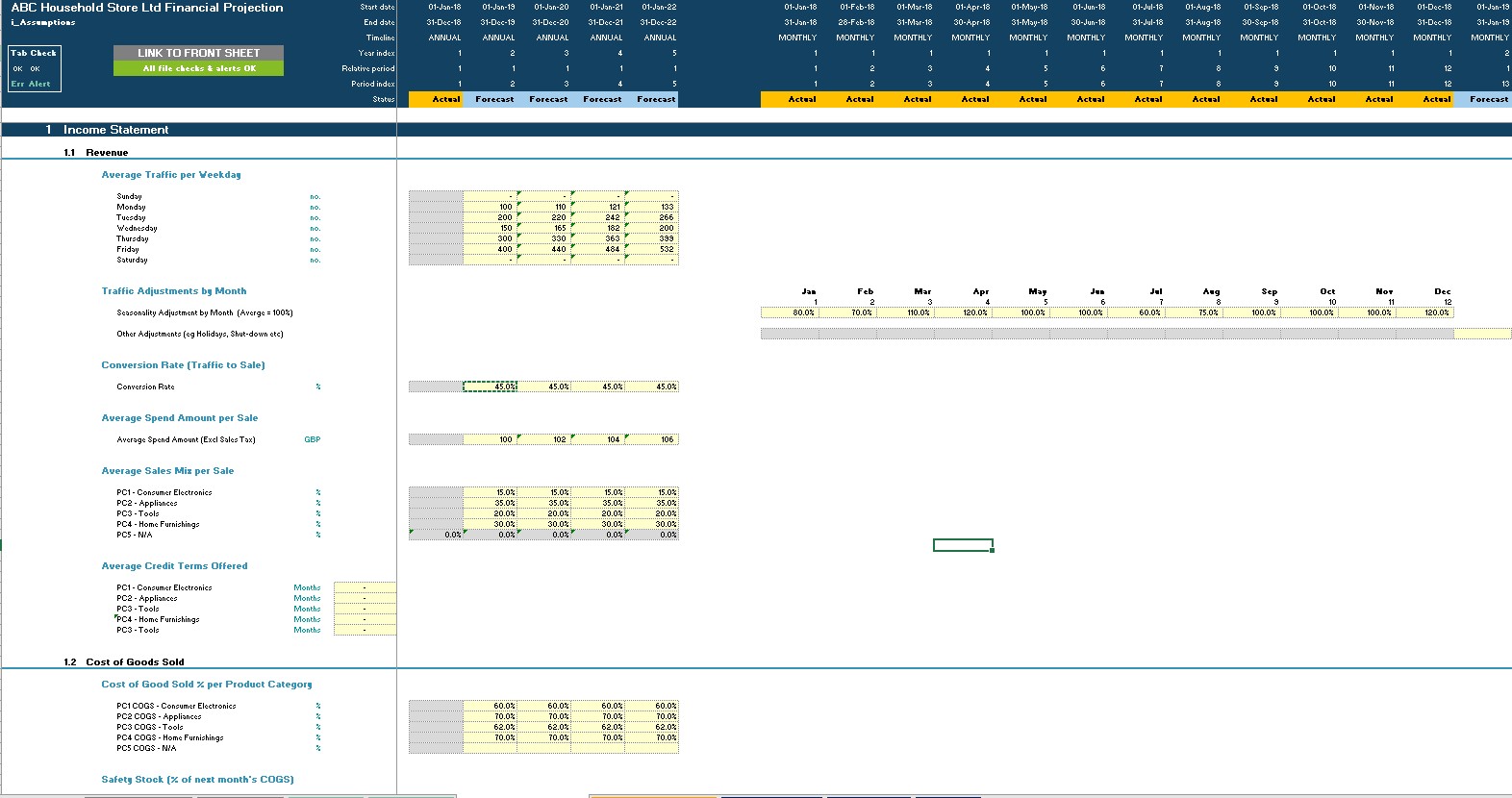Select the PC5 - N/A sales mix label
The height and width of the screenshot is (798, 1512).
(135, 535)
